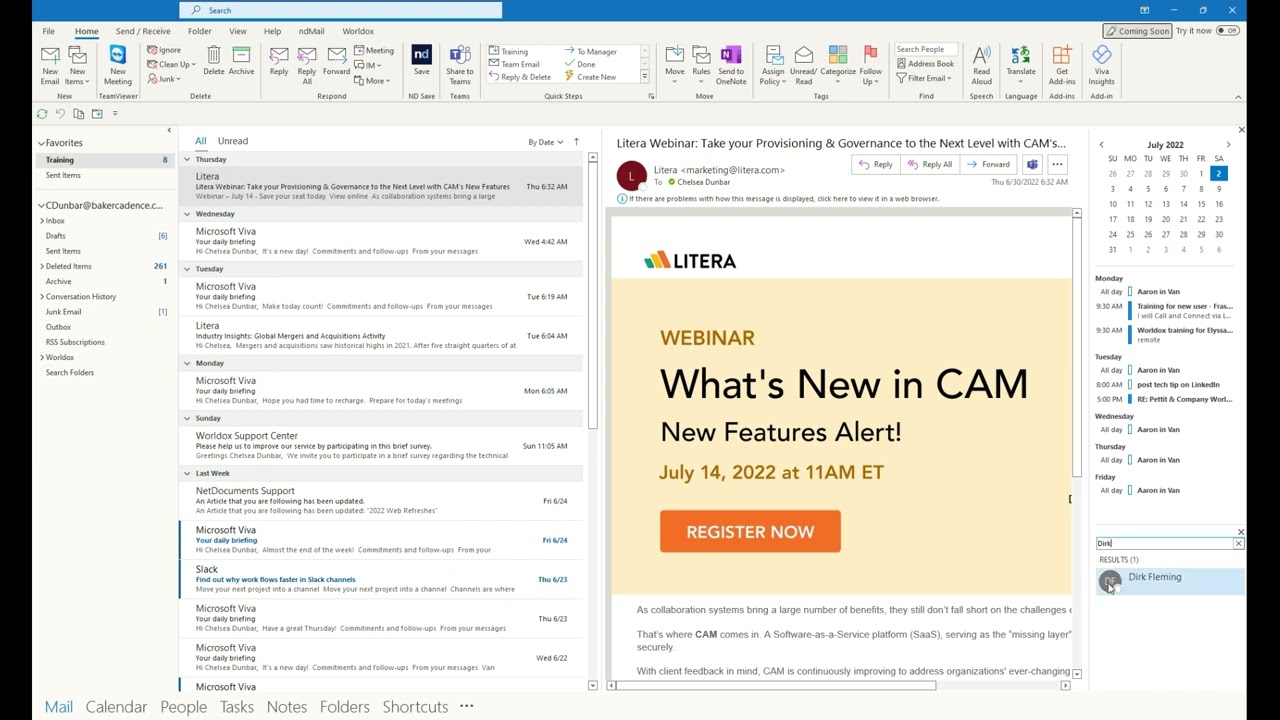The width and height of the screenshot is (1280, 720).
Task: Share the email to Teams
Action: click(460, 65)
